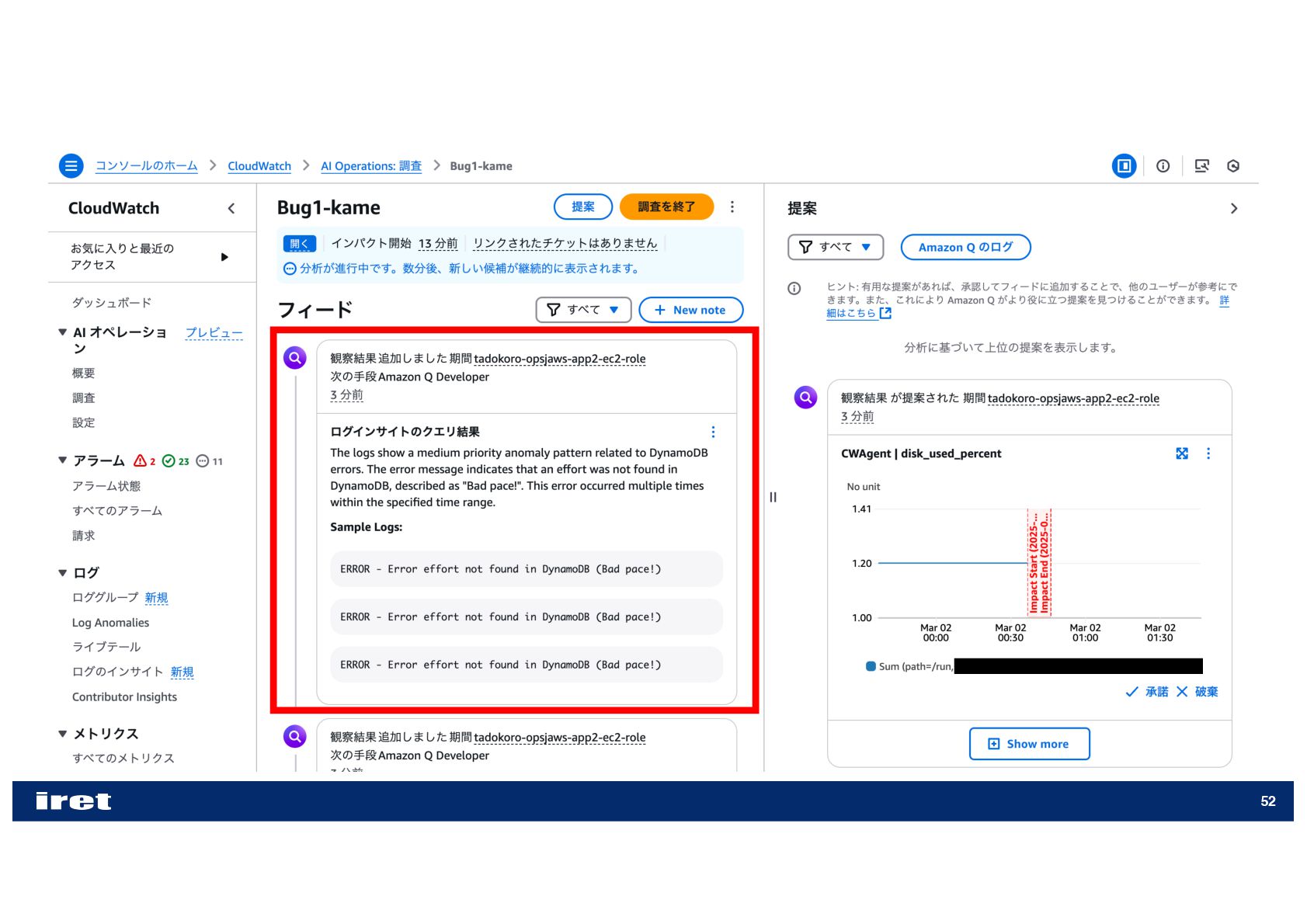Click リンクされたチケットはありません link
The width and height of the screenshot is (1307, 924).
point(565,244)
